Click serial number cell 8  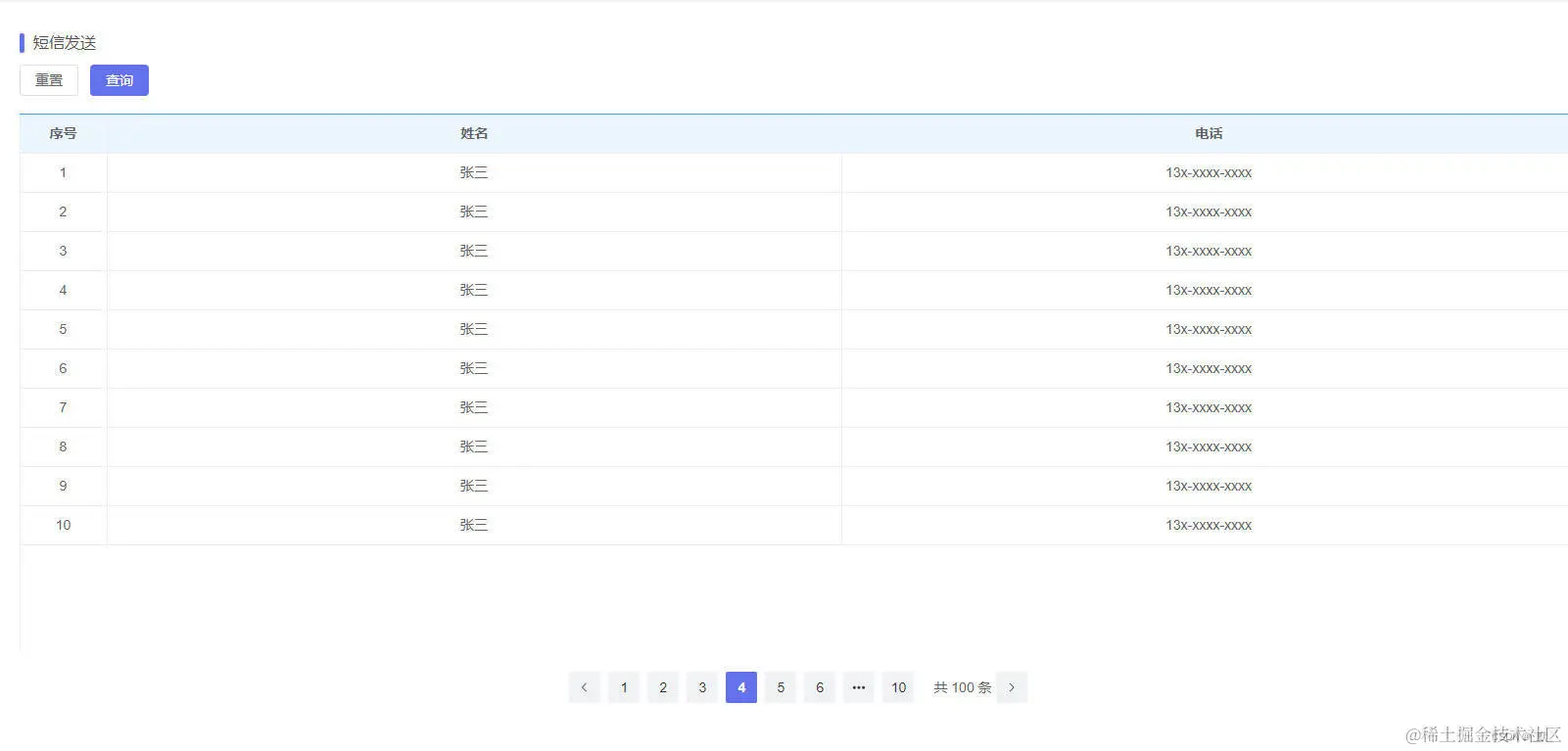tap(64, 446)
